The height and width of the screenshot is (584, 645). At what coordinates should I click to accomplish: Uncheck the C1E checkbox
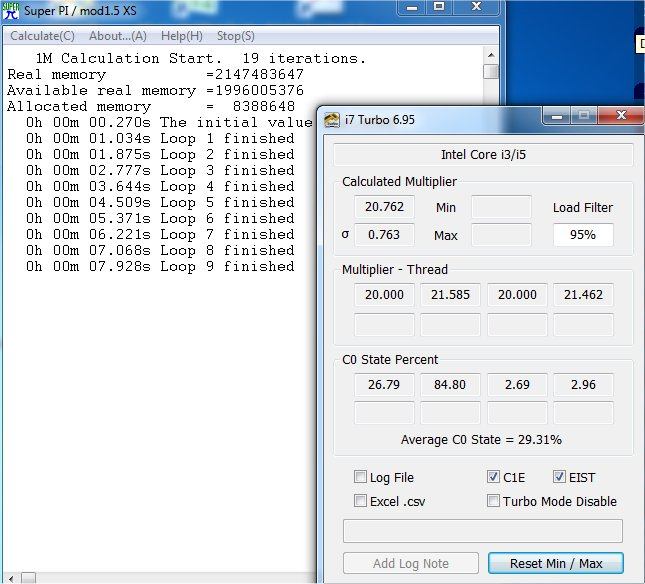pos(493,477)
